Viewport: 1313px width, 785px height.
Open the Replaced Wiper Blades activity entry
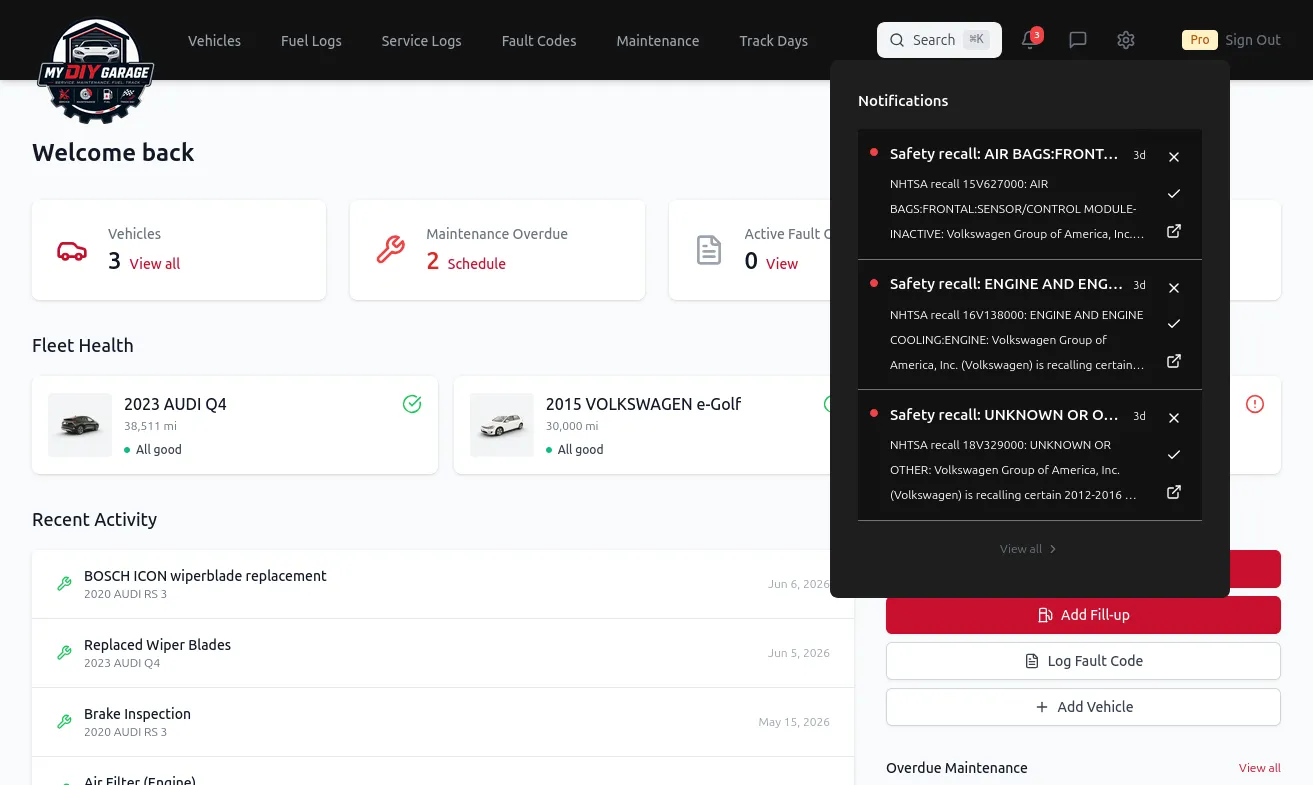443,653
